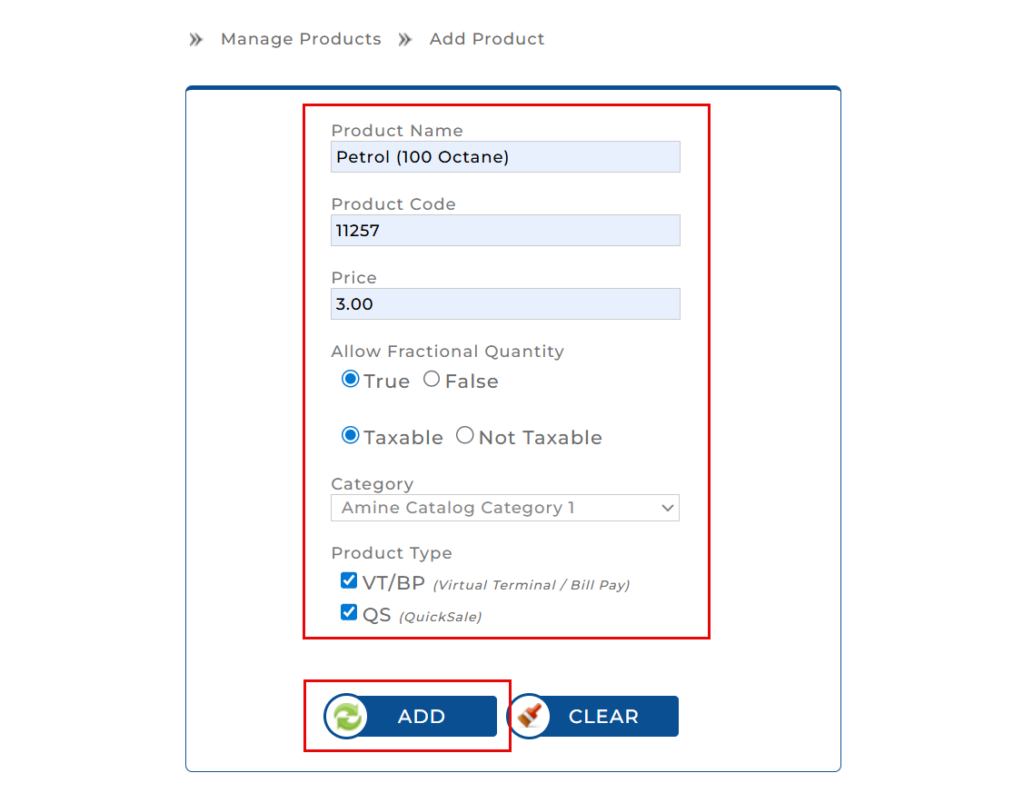Screen dimensions: 1024x793
Task: Click the double chevron before Add Product
Action: pos(405,40)
